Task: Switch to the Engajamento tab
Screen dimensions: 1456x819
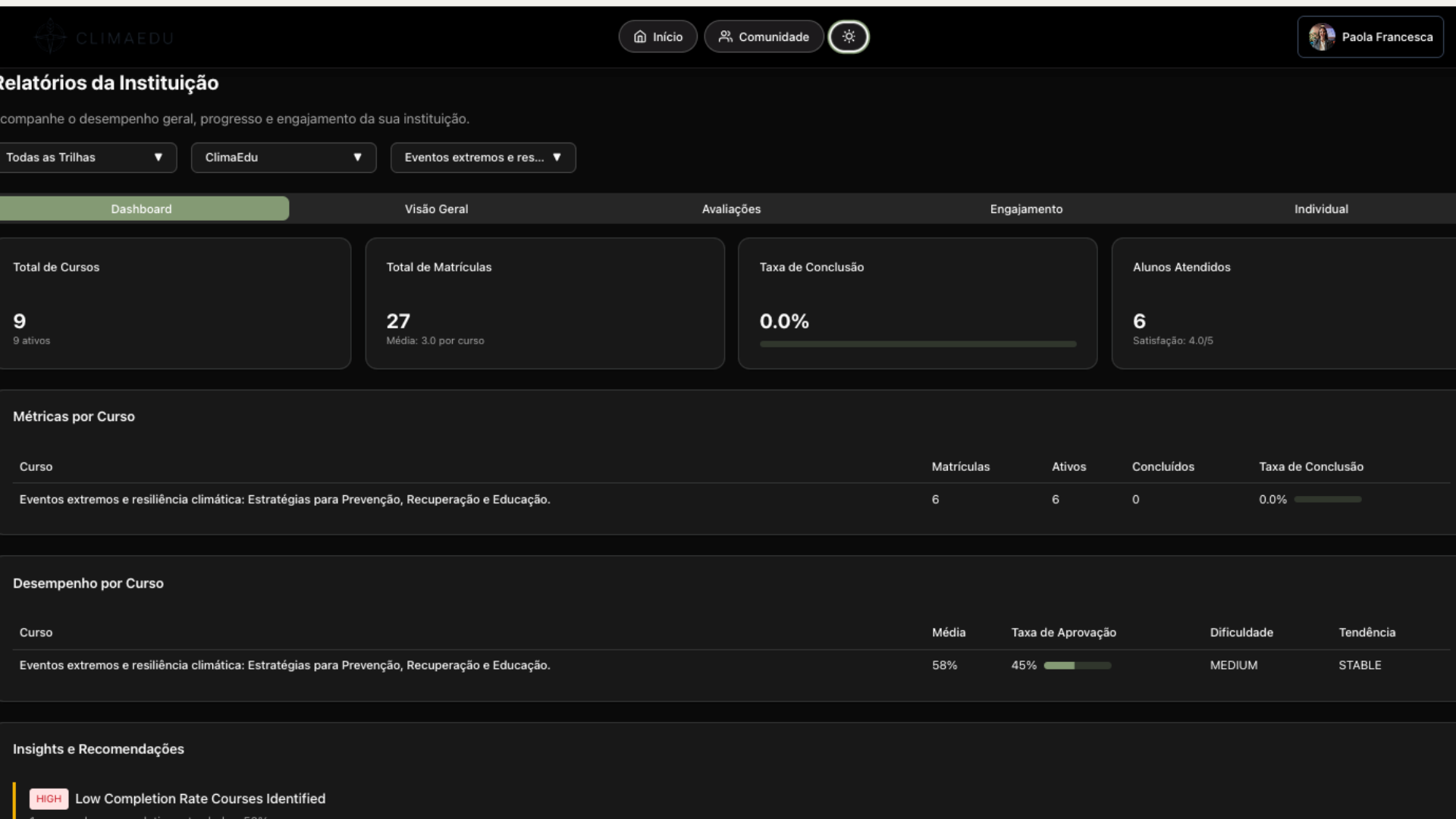Action: (x=1026, y=209)
